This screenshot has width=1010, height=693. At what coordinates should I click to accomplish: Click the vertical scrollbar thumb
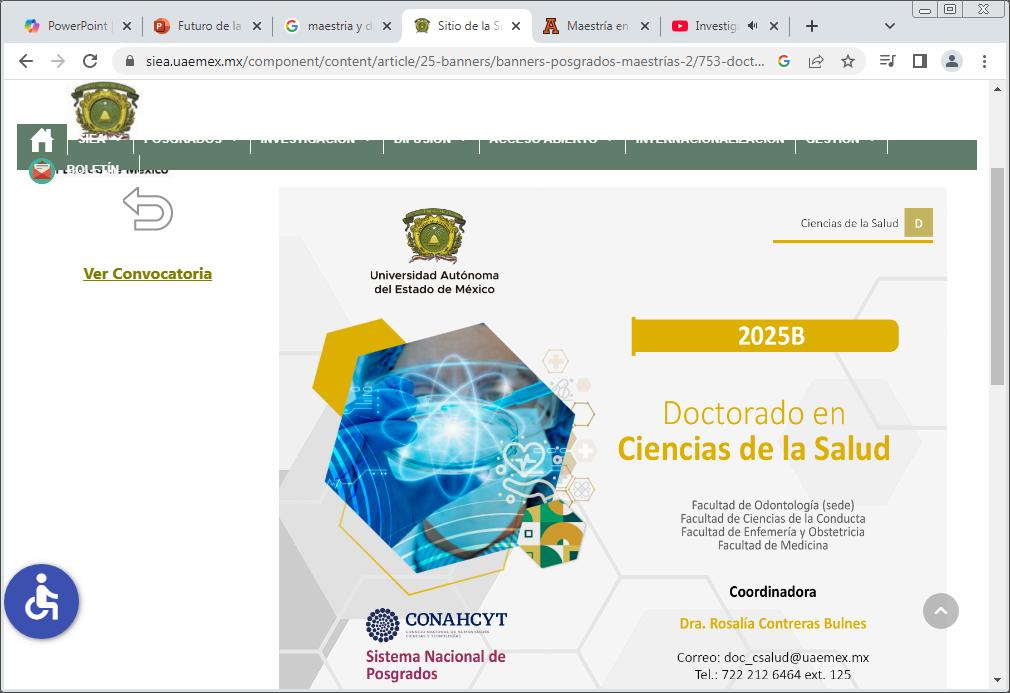[x=998, y=276]
